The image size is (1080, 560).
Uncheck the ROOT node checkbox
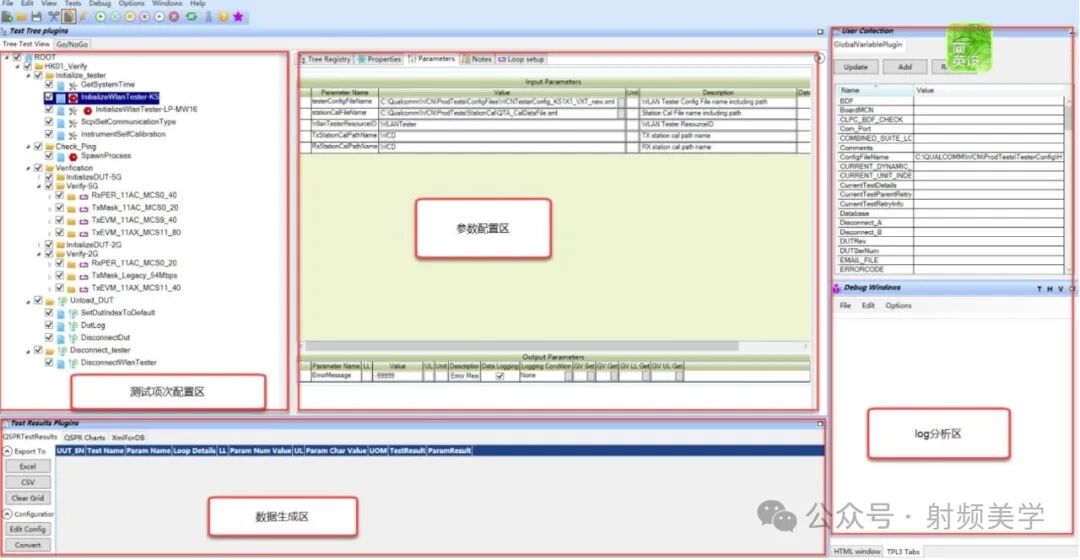pyautogui.click(x=17, y=58)
